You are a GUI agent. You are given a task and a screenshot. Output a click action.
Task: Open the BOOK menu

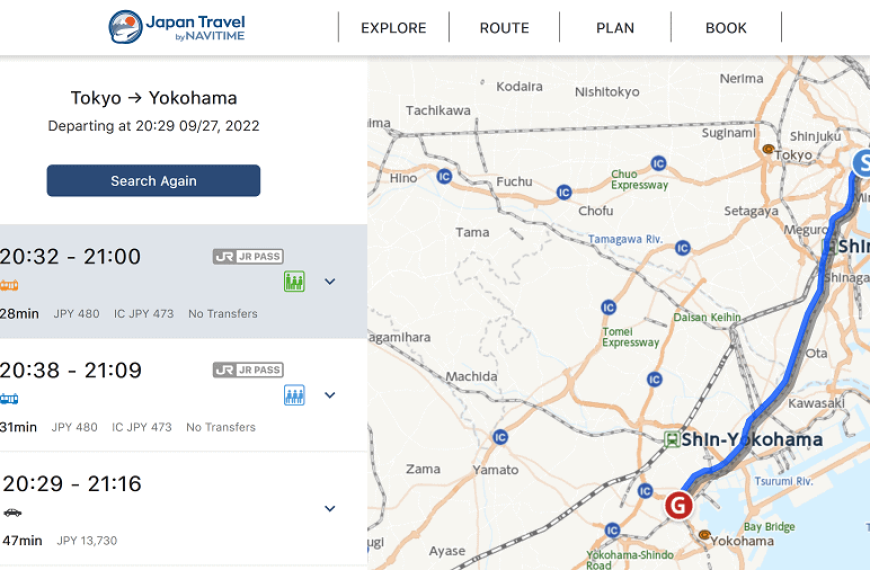726,28
